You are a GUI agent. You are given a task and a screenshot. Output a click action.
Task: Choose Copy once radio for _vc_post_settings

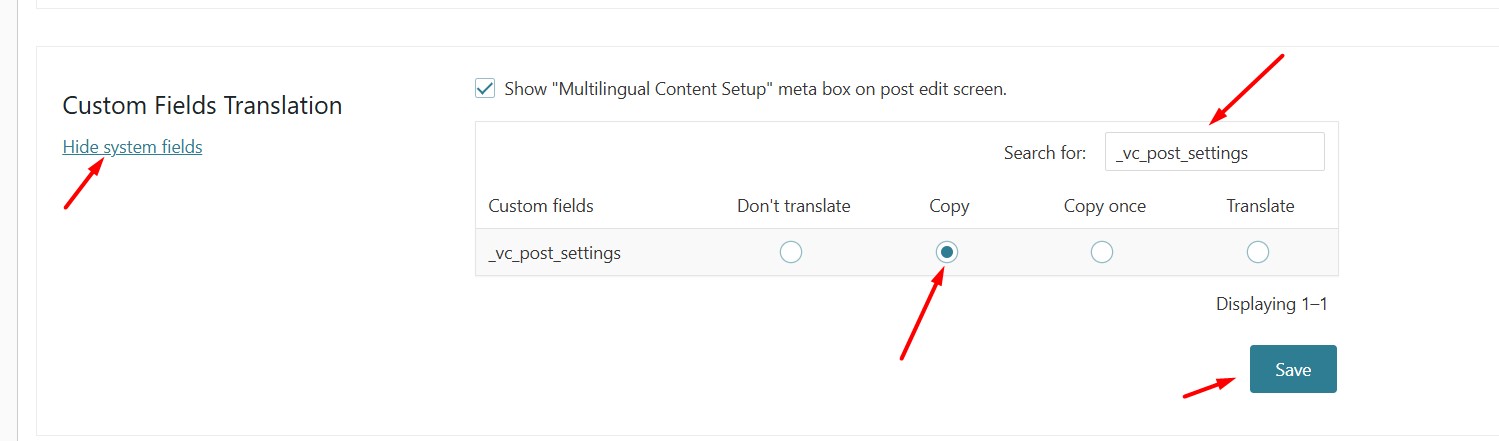pos(1102,252)
